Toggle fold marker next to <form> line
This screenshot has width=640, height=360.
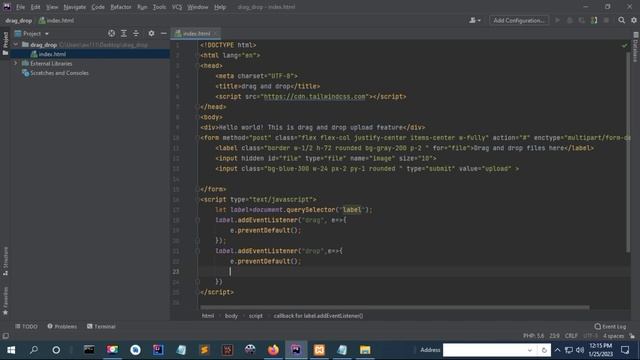[x=198, y=138]
